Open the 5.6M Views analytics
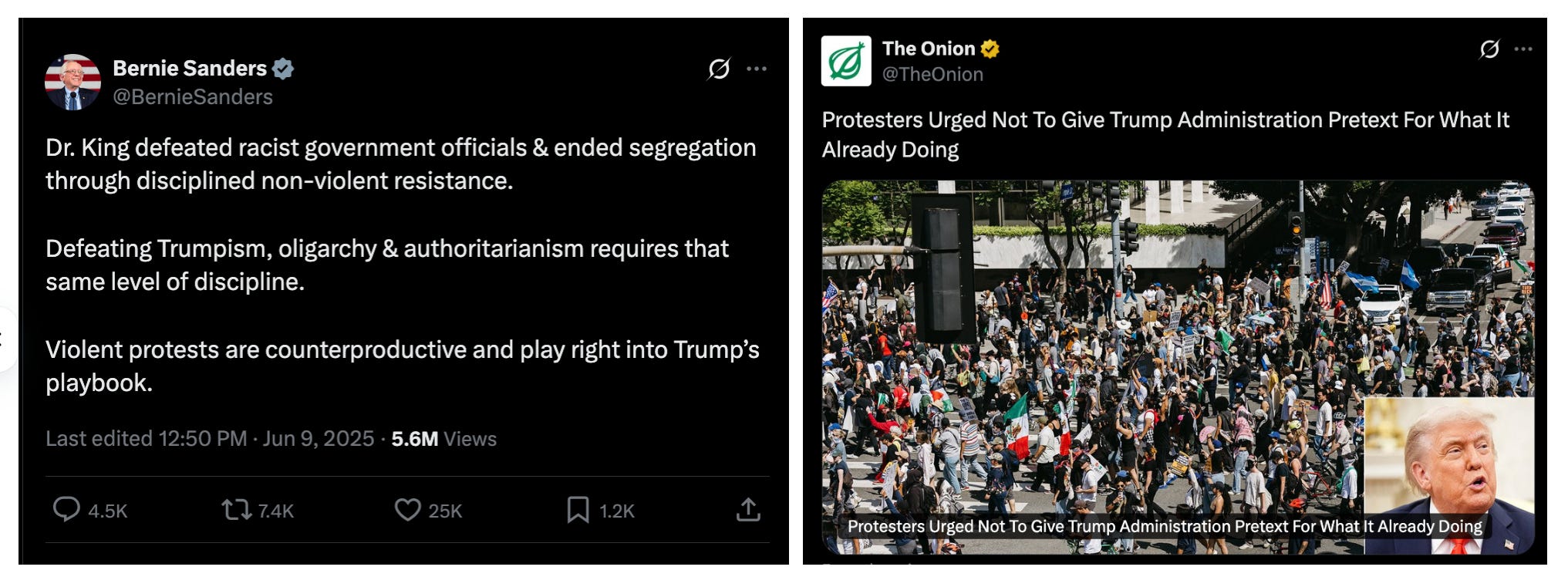 [x=443, y=439]
